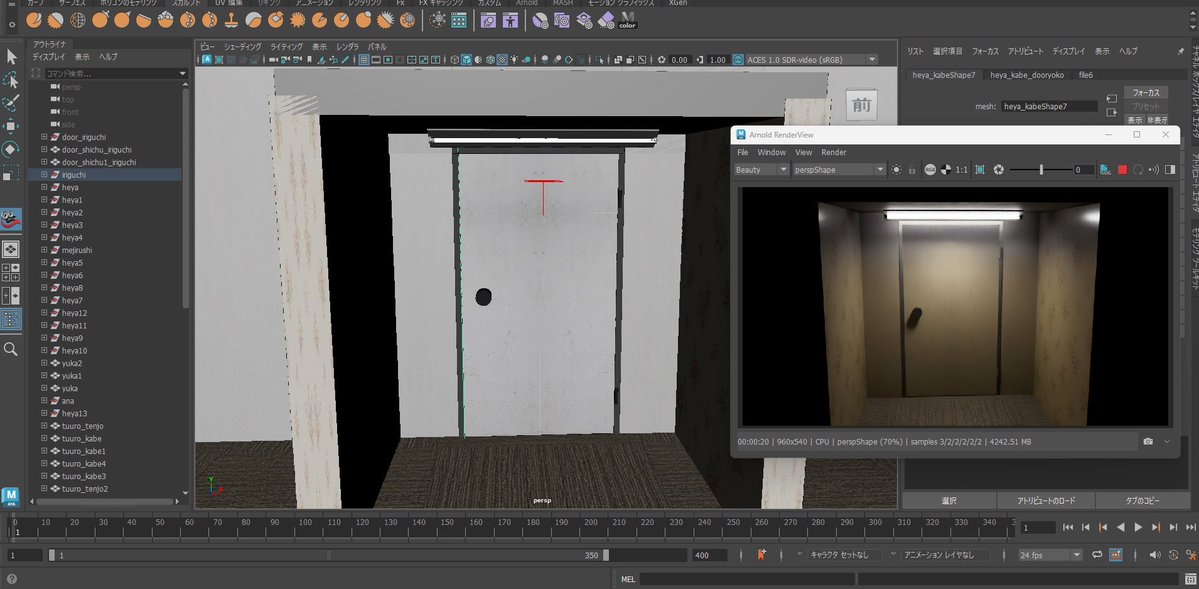Screen dimensions: 1199x589
Task: Expand the tuuro_tenjo node in the Outliner
Action: 44,425
